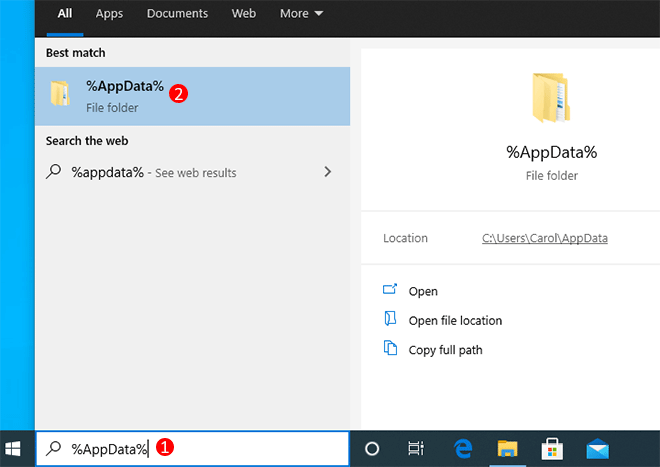Click the 'Search the web' heading
The height and width of the screenshot is (467, 660).
coord(87,141)
